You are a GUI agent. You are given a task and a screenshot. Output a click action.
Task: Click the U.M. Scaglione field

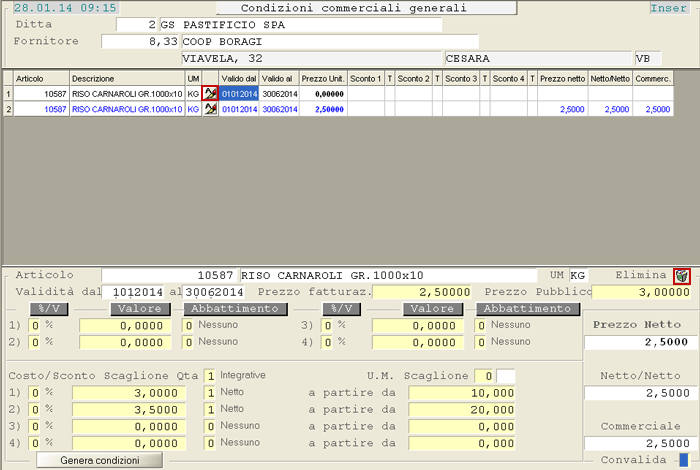484,376
